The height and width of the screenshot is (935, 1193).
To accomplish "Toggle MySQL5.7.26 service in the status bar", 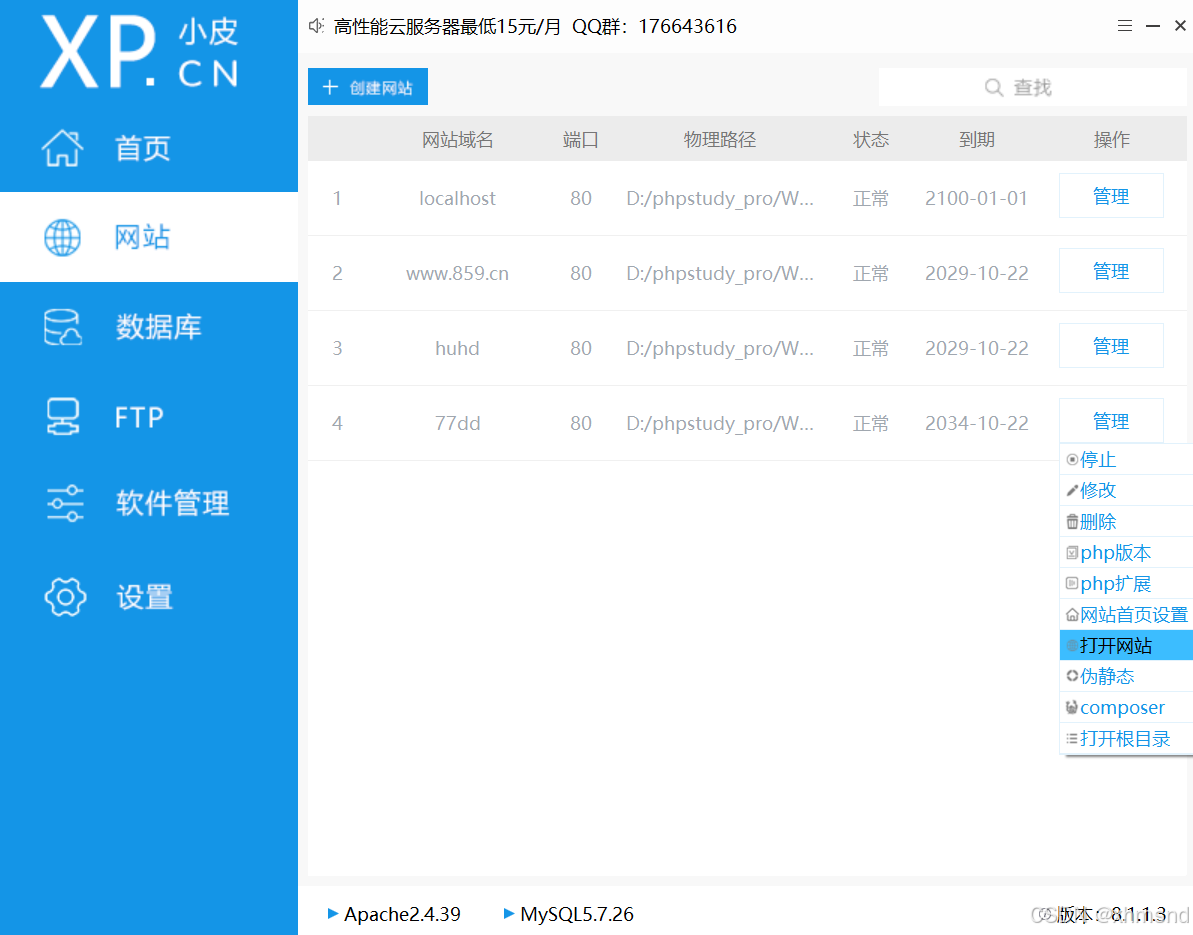I will click(x=568, y=914).
